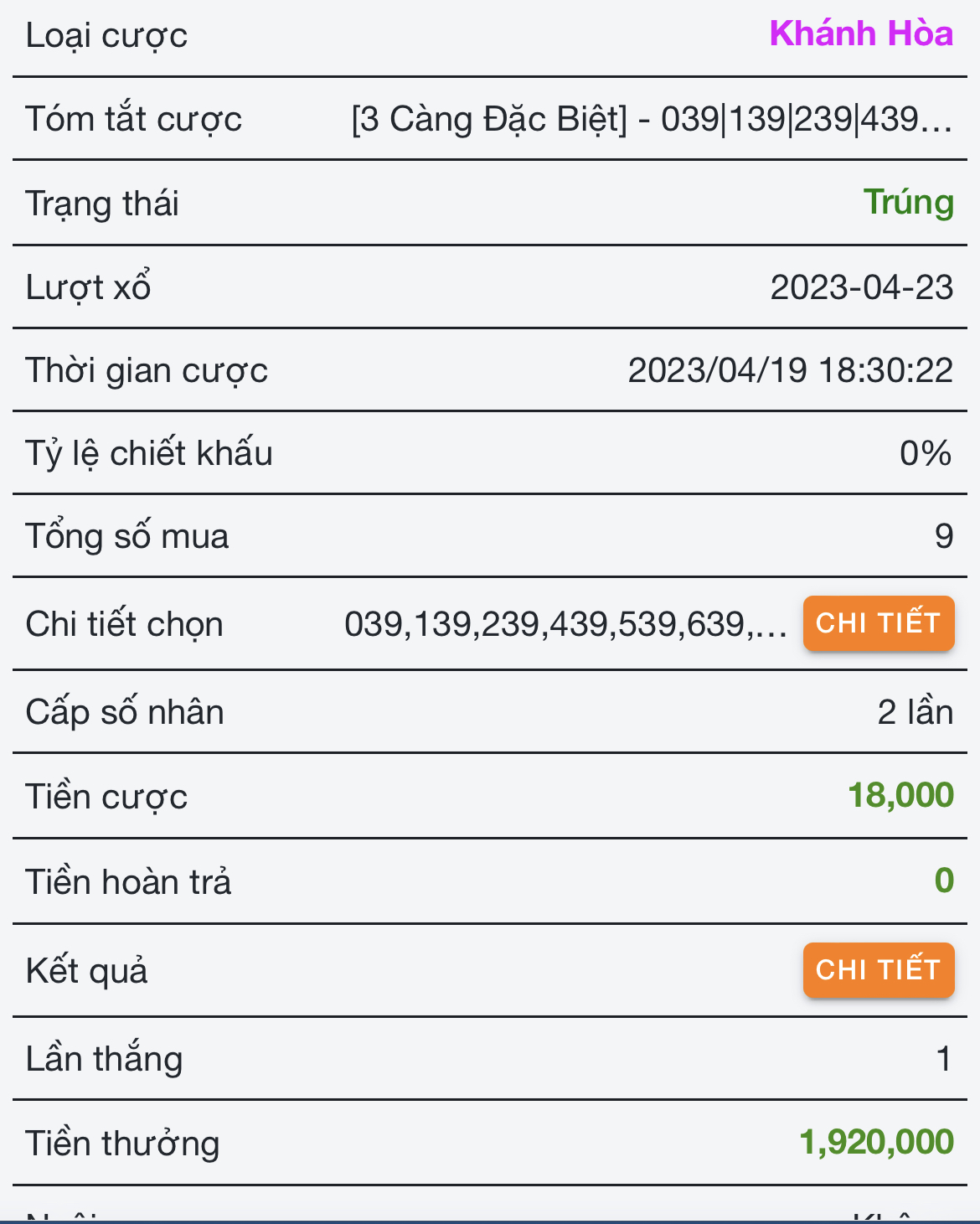This screenshot has height=1224, width=980.
Task: Select the 3 Càng Đặc Biệt summary text
Action: tap(651, 120)
